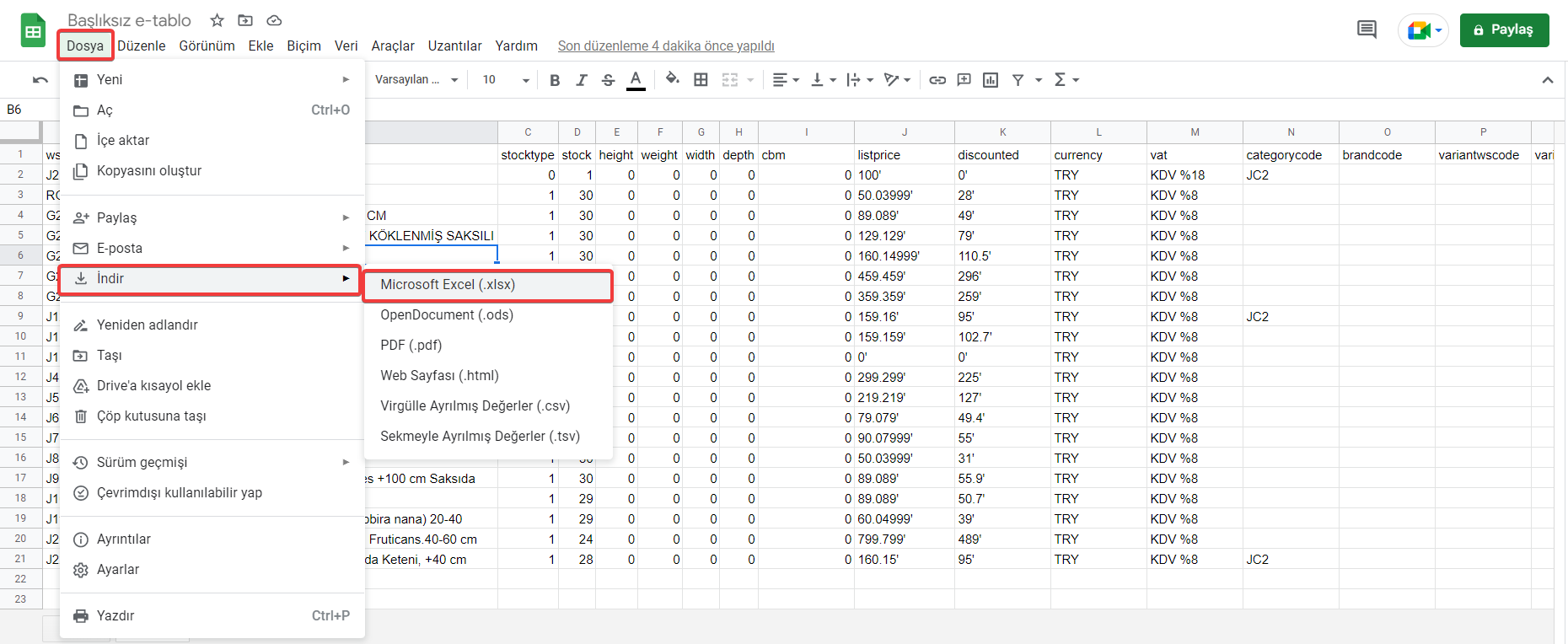Click the create filter icon
The image size is (1568, 644).
[1018, 80]
